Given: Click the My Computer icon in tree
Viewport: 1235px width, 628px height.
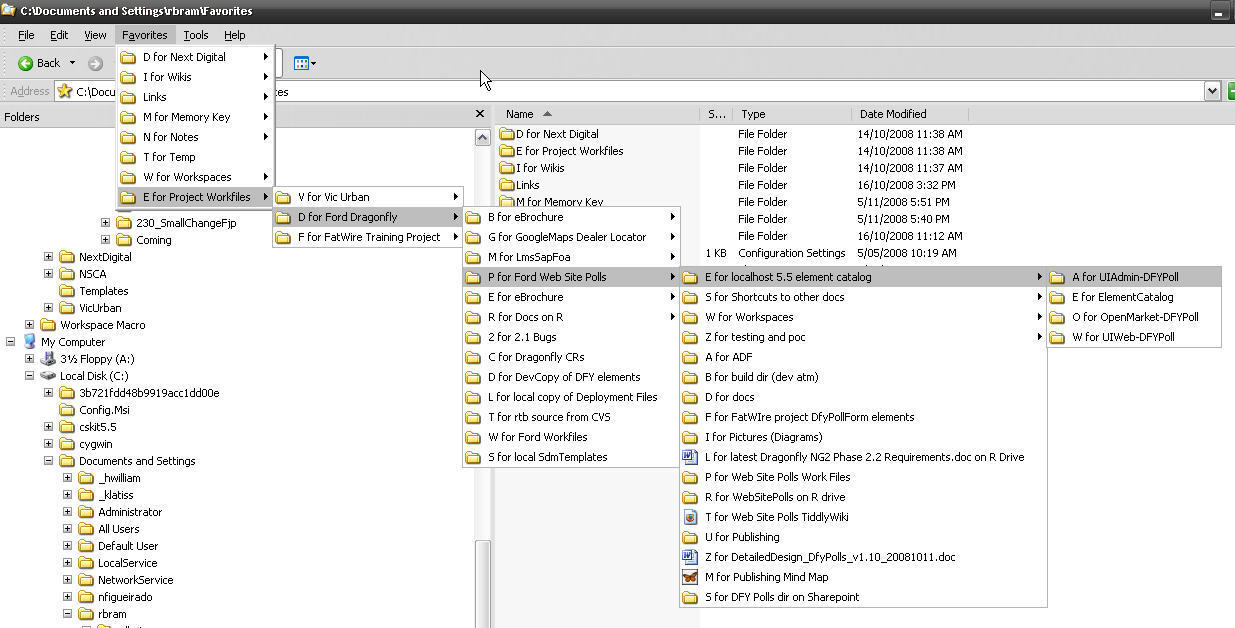Looking at the screenshot, I should tap(30, 342).
